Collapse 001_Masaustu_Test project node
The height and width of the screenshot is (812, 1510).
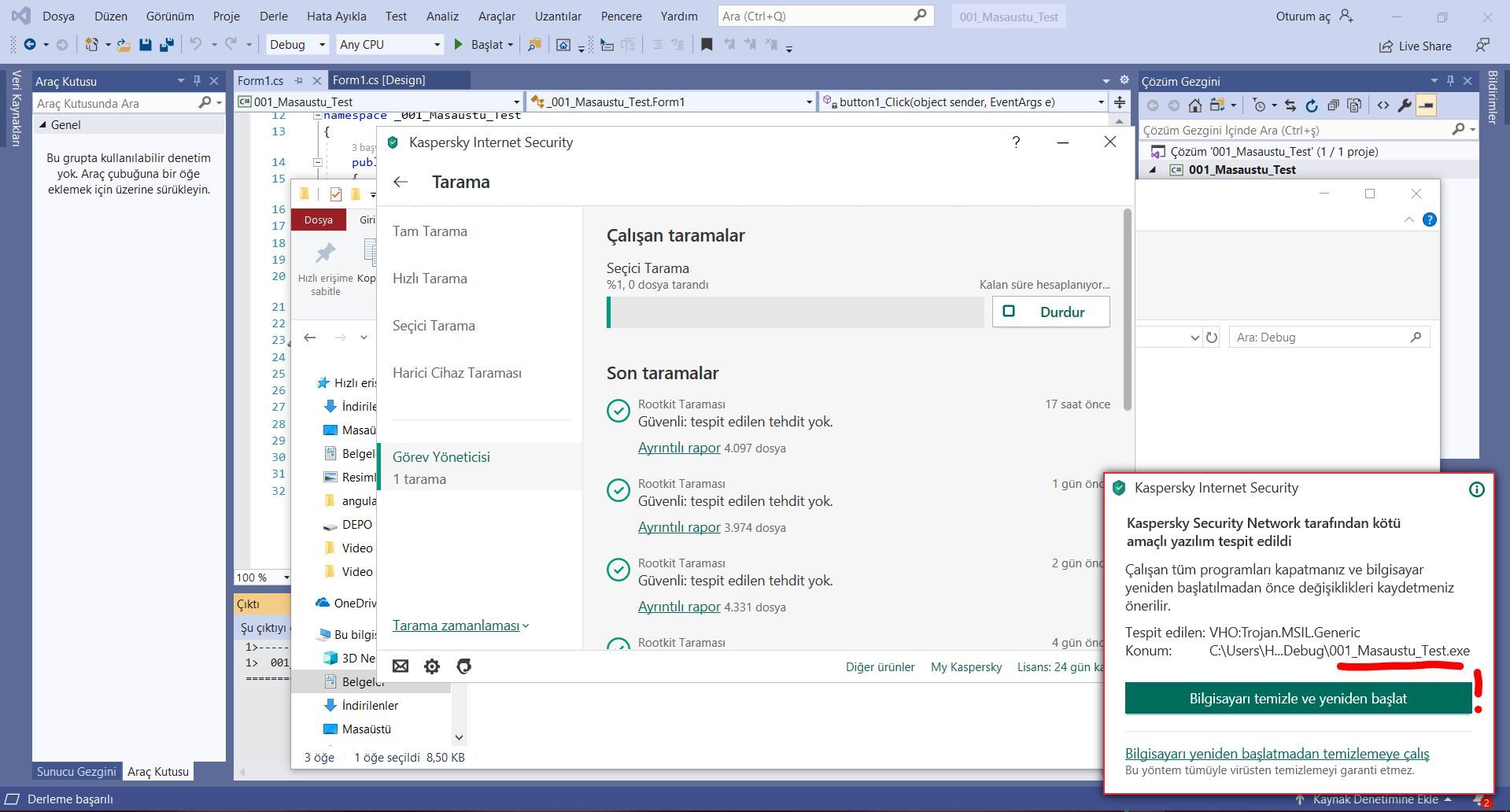click(x=1154, y=170)
